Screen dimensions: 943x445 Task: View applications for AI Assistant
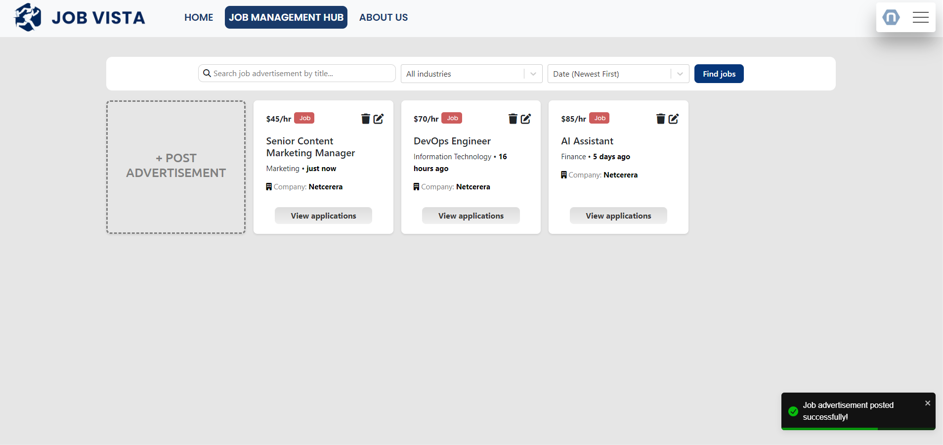(x=618, y=216)
